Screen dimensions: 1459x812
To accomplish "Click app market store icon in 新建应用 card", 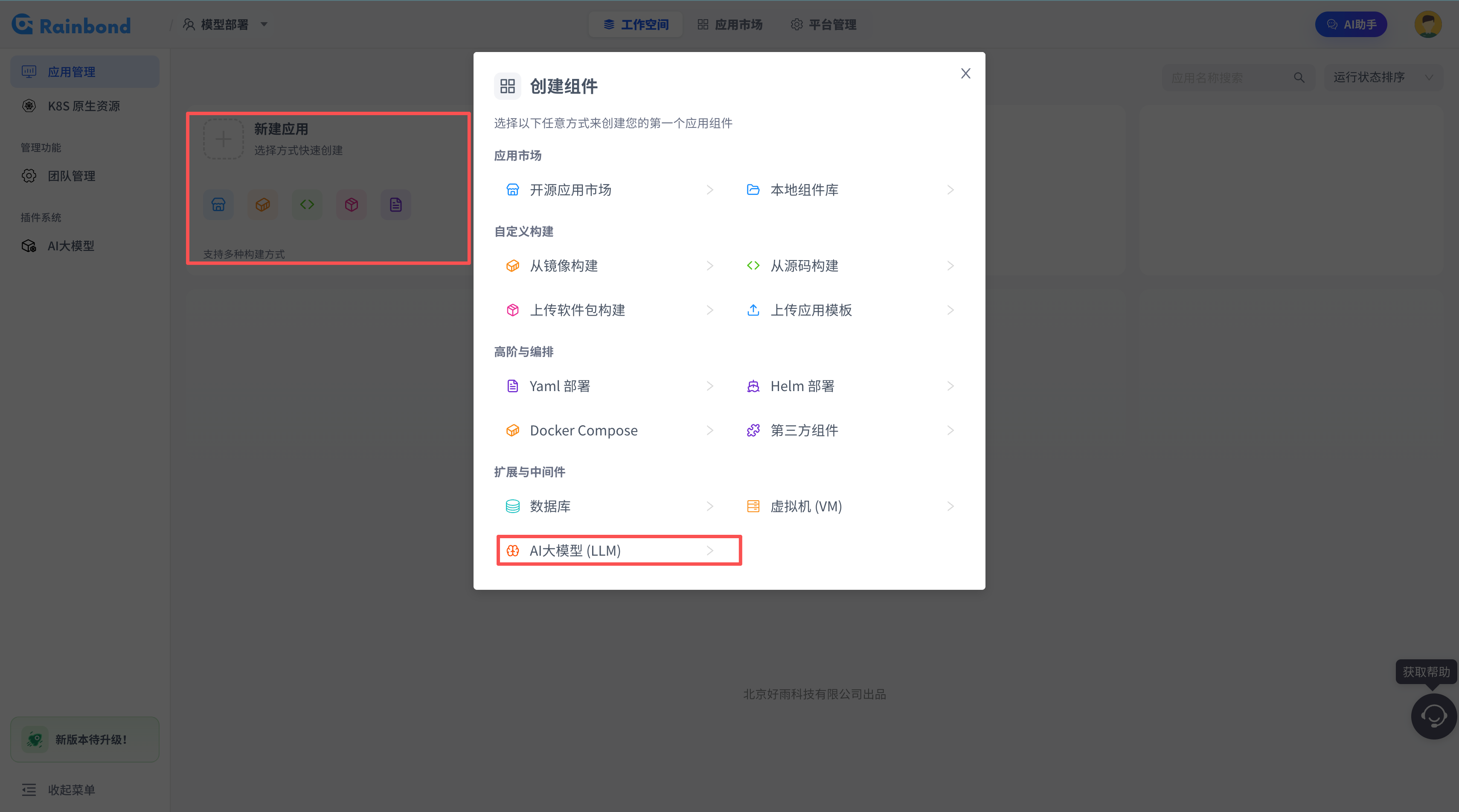I will click(x=218, y=204).
